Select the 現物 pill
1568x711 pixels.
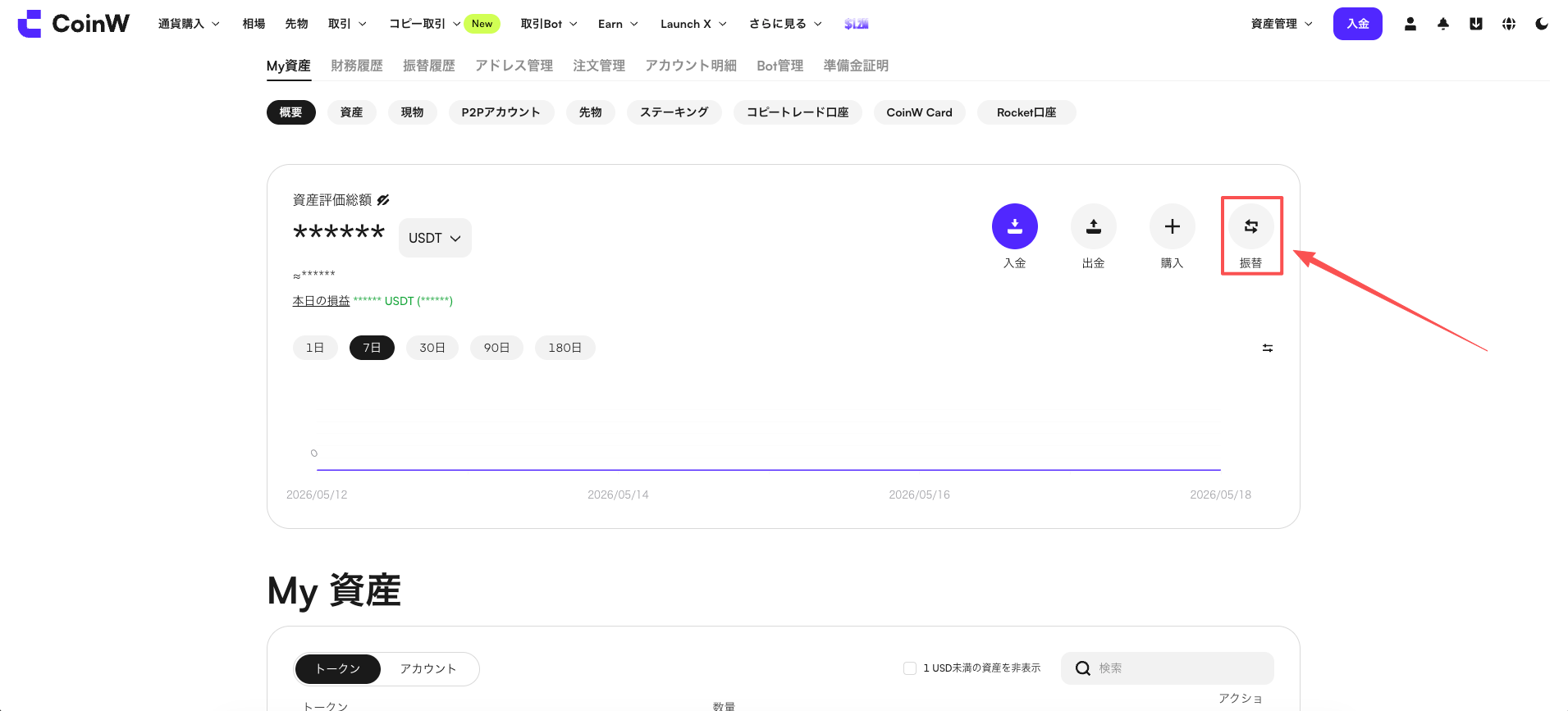(x=413, y=112)
